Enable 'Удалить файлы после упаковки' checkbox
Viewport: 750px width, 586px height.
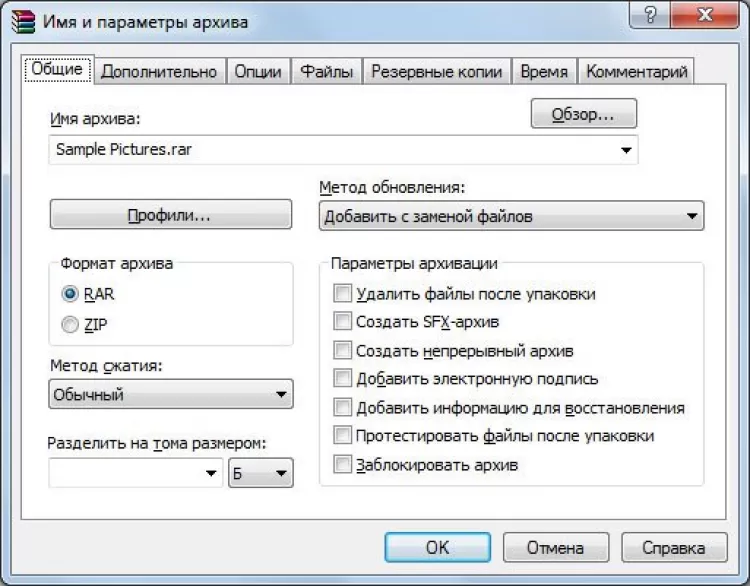point(343,294)
